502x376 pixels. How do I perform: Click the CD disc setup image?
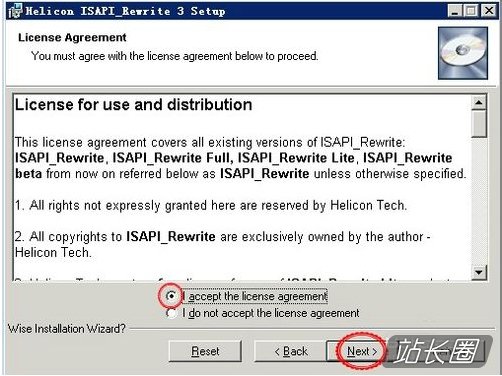click(463, 53)
